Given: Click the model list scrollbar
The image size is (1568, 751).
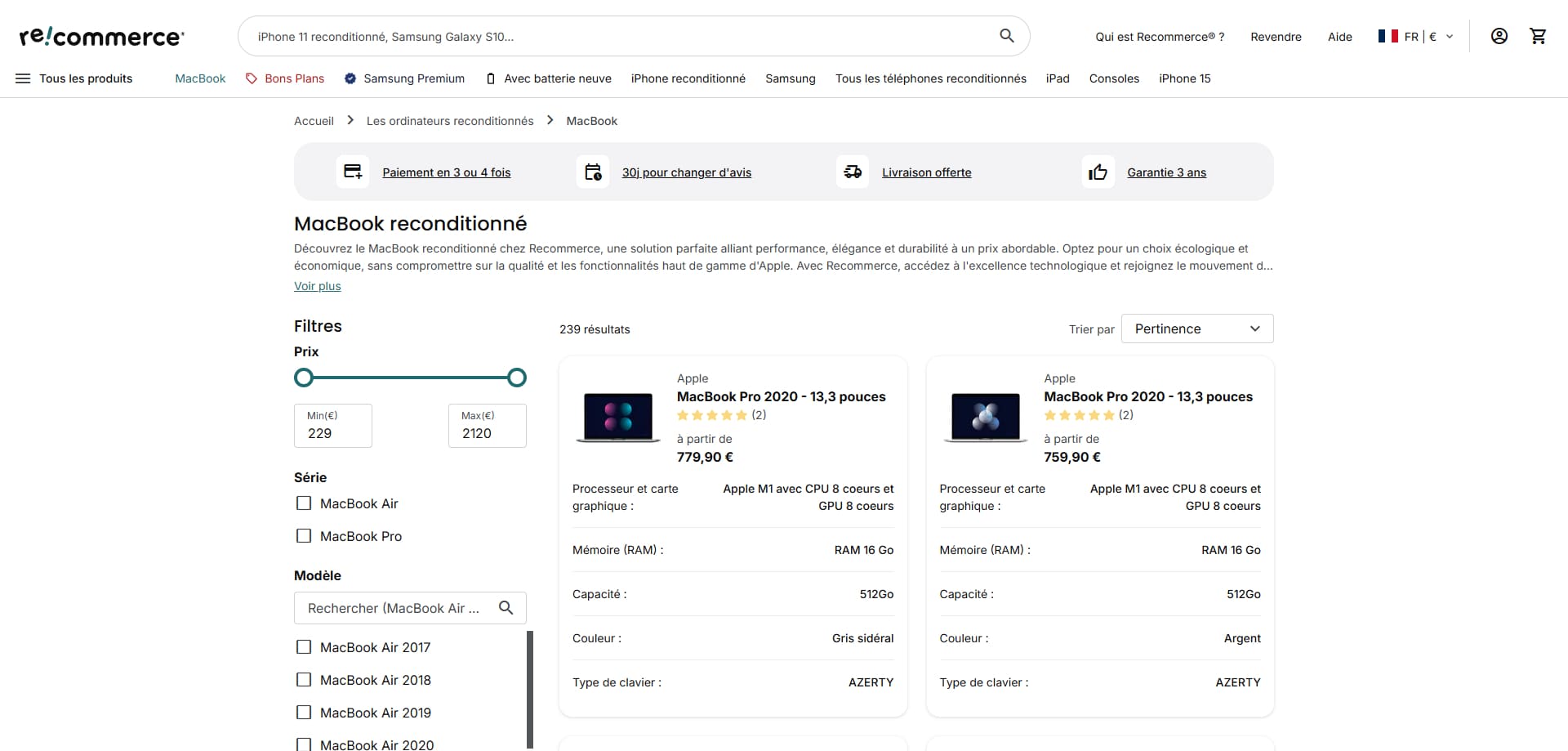Looking at the screenshot, I should 530,690.
